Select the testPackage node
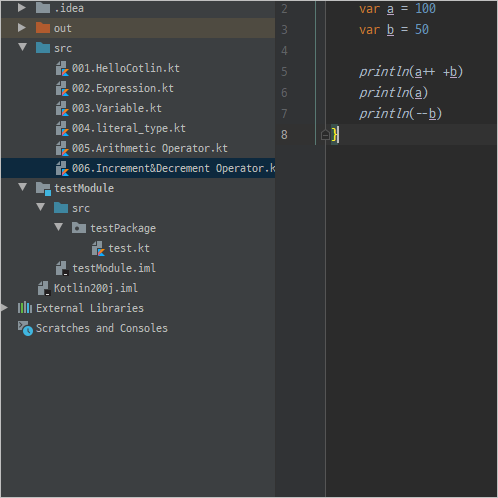This screenshot has width=498, height=498. (x=138, y=228)
